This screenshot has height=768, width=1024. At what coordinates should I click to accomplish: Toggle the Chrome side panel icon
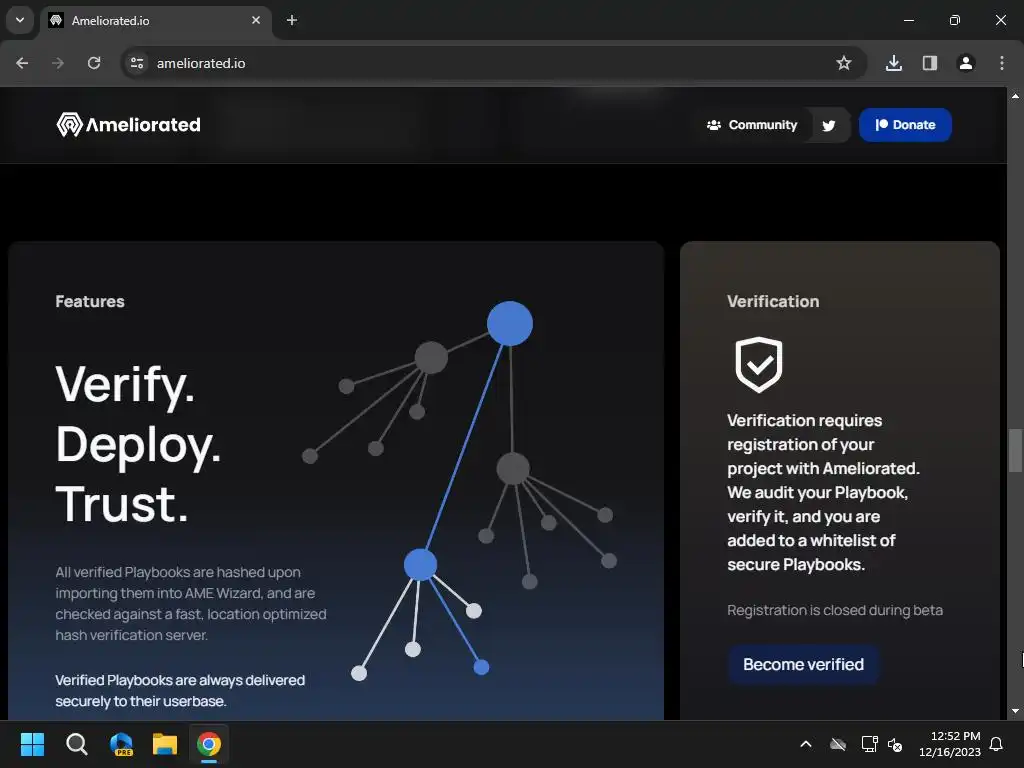[x=929, y=63]
